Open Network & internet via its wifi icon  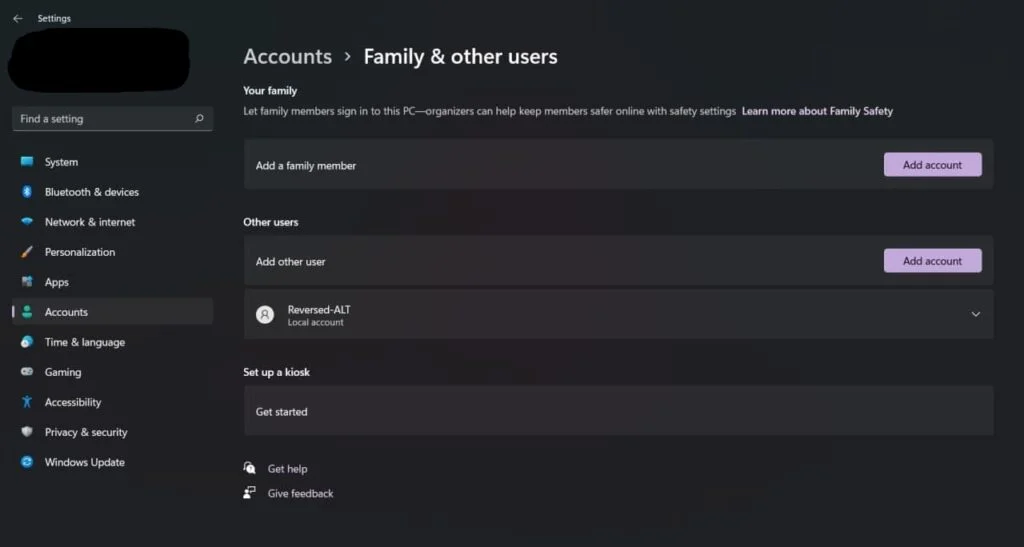click(27, 222)
